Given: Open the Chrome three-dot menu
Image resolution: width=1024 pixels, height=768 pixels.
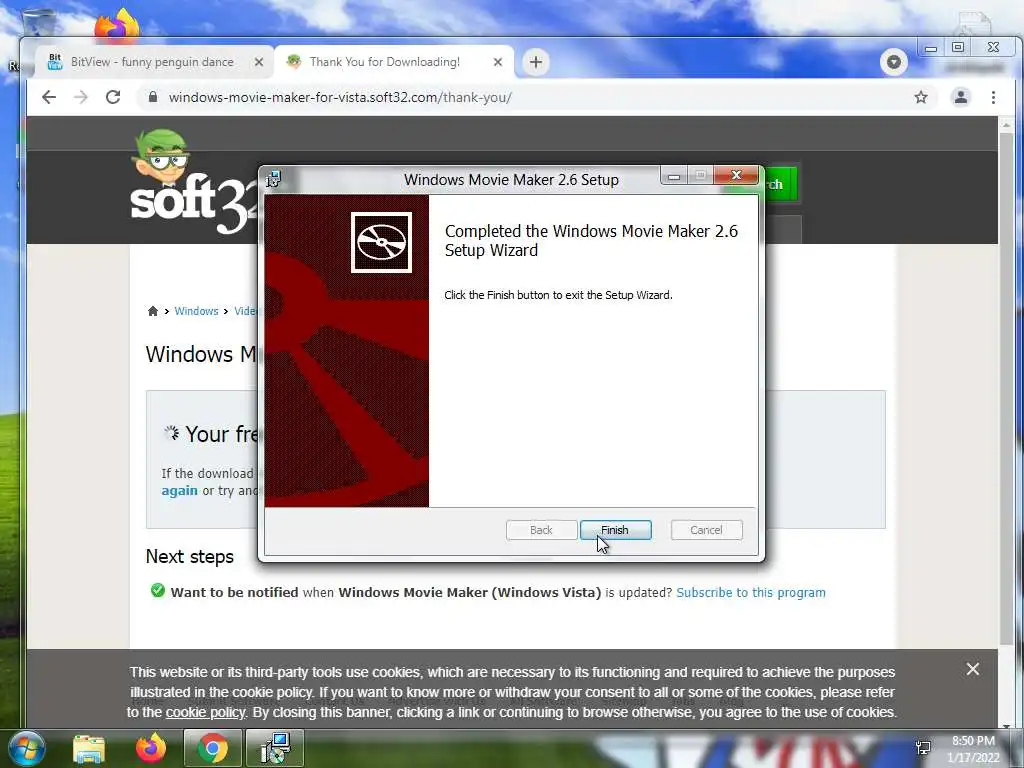Looking at the screenshot, I should coord(993,97).
